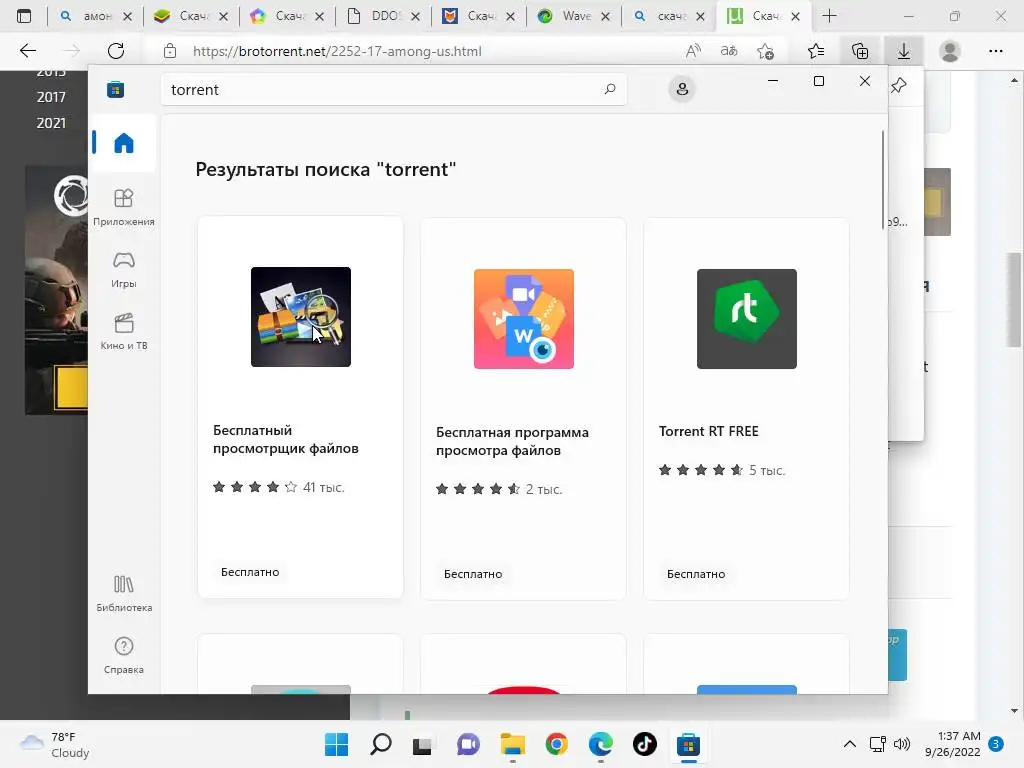The width and height of the screenshot is (1024, 768).
Task: Click Бесплатно under Бесплатный просмотрщик файлов
Action: pyautogui.click(x=250, y=572)
